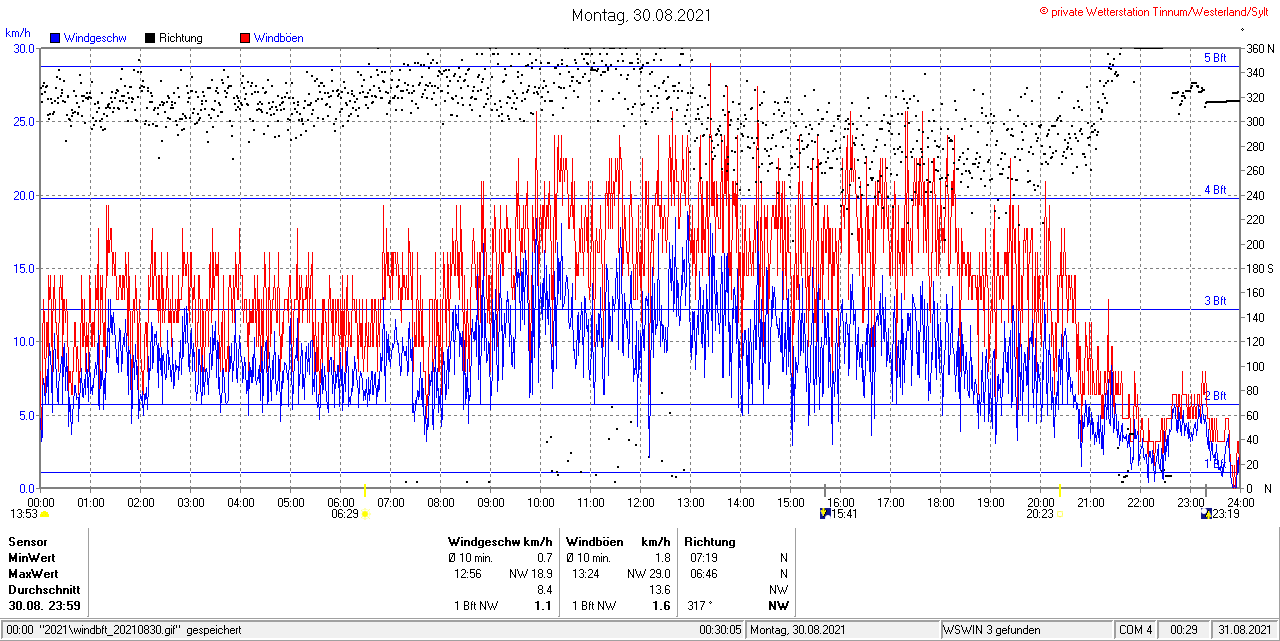Click the 18:00 time axis label
1280x641 pixels.
pos(941,502)
